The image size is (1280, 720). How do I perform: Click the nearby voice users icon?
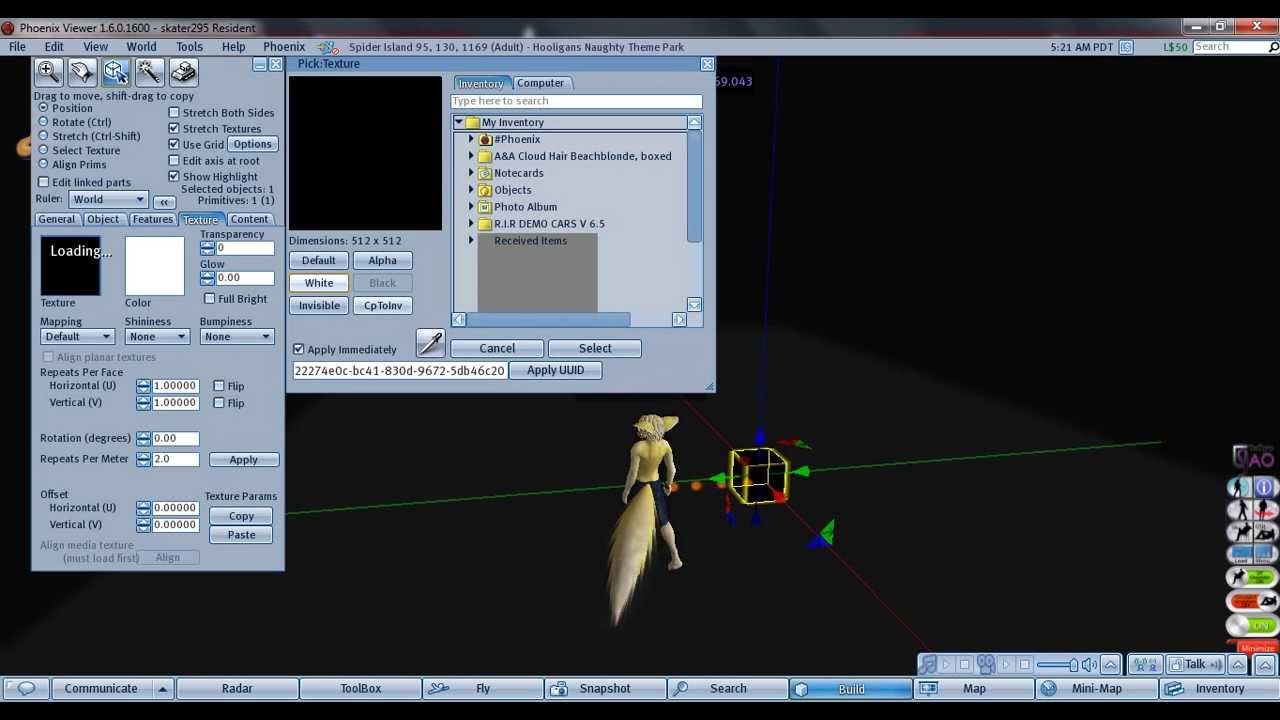(x=1145, y=664)
